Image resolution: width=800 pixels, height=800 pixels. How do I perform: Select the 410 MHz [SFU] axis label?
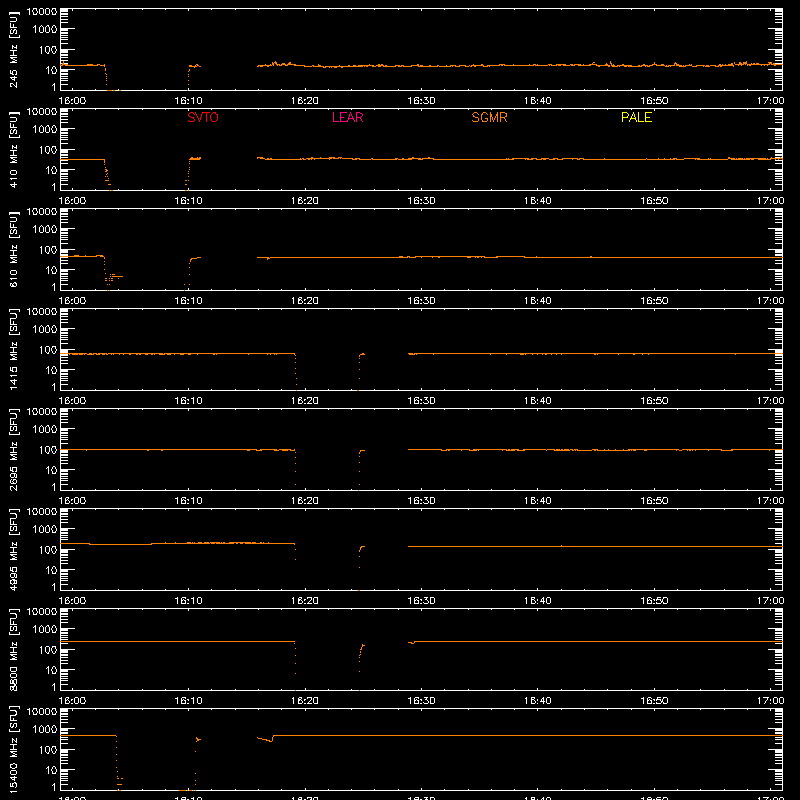14,149
